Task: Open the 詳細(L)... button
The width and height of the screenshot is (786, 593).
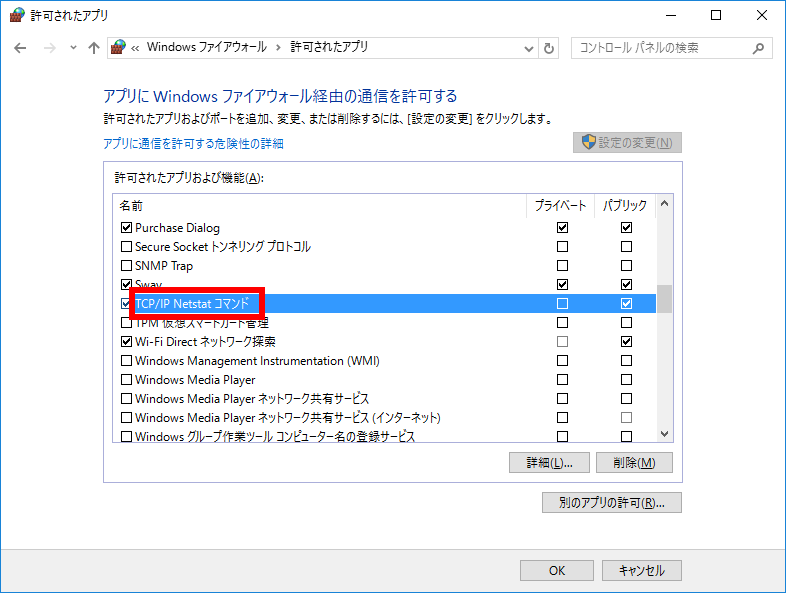Action: (549, 463)
